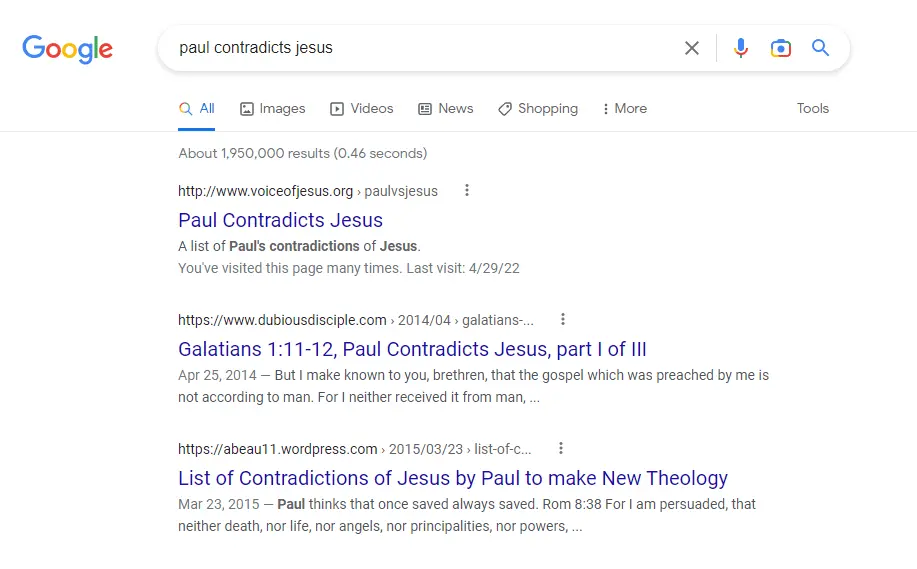The height and width of the screenshot is (569, 917).
Task: Select the Shopping tab
Action: tap(537, 108)
